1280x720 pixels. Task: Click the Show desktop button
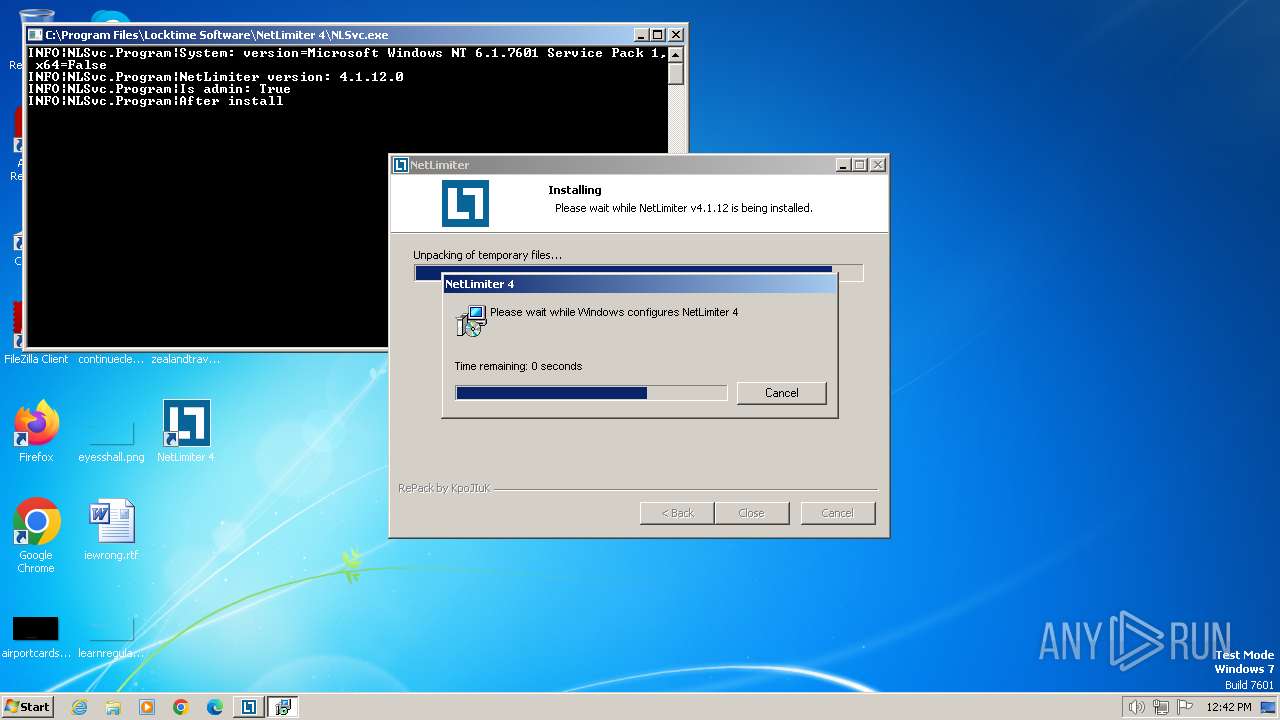point(1268,707)
